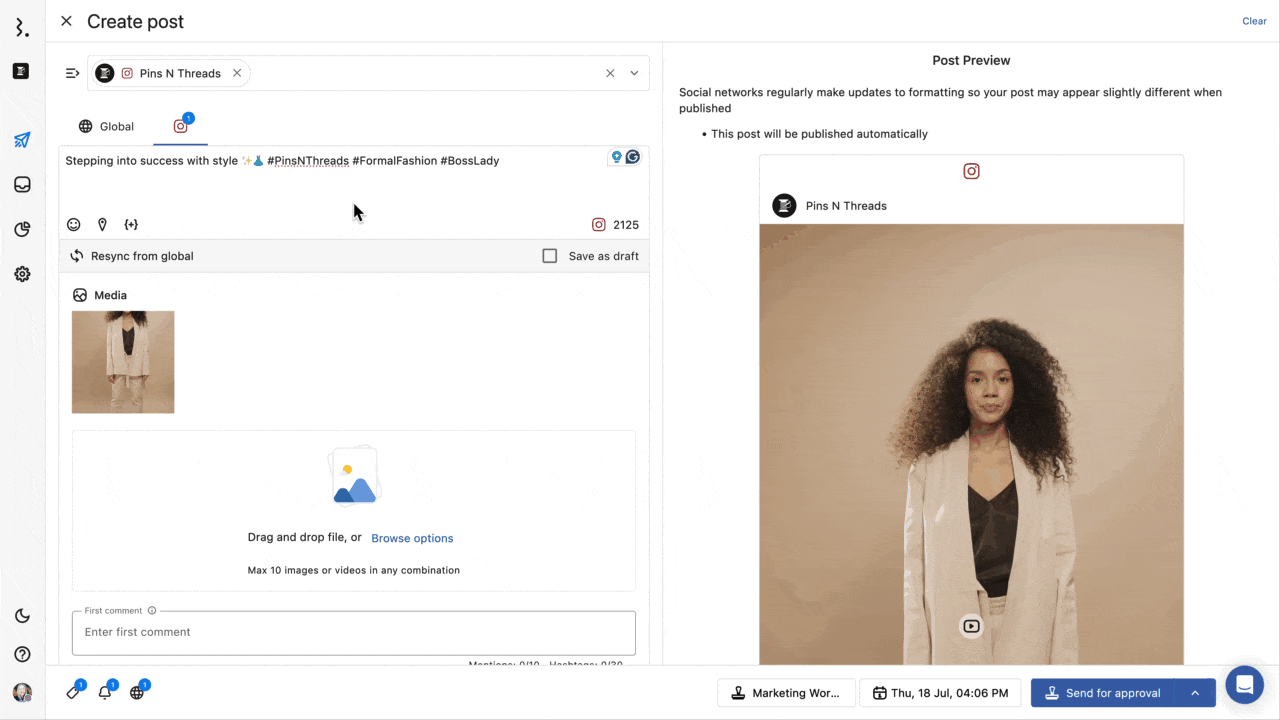Open Analytics pie chart sidebar icon

22,230
